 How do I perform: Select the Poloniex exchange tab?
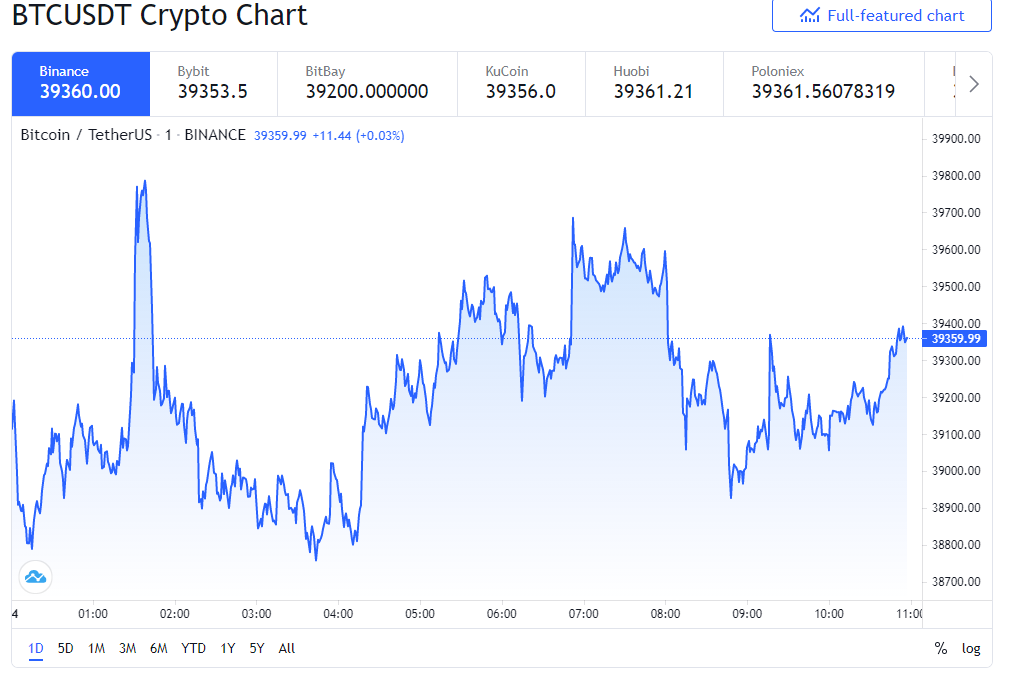824,84
